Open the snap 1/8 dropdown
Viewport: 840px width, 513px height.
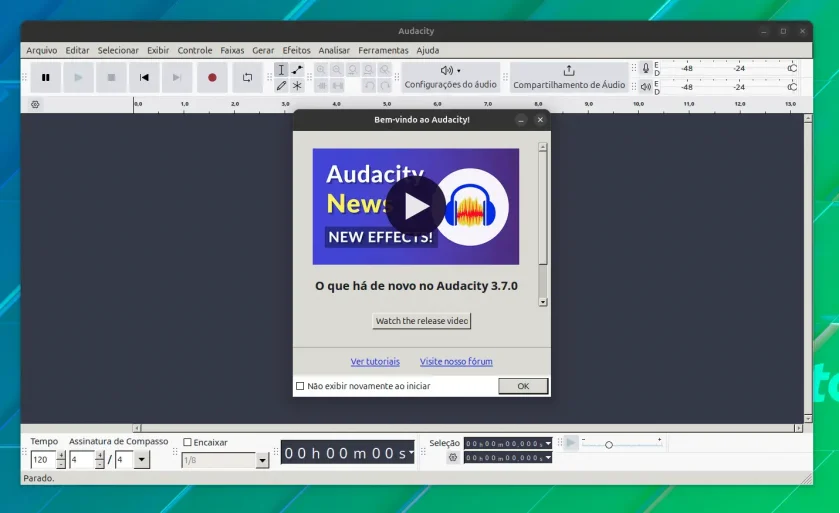[x=262, y=460]
